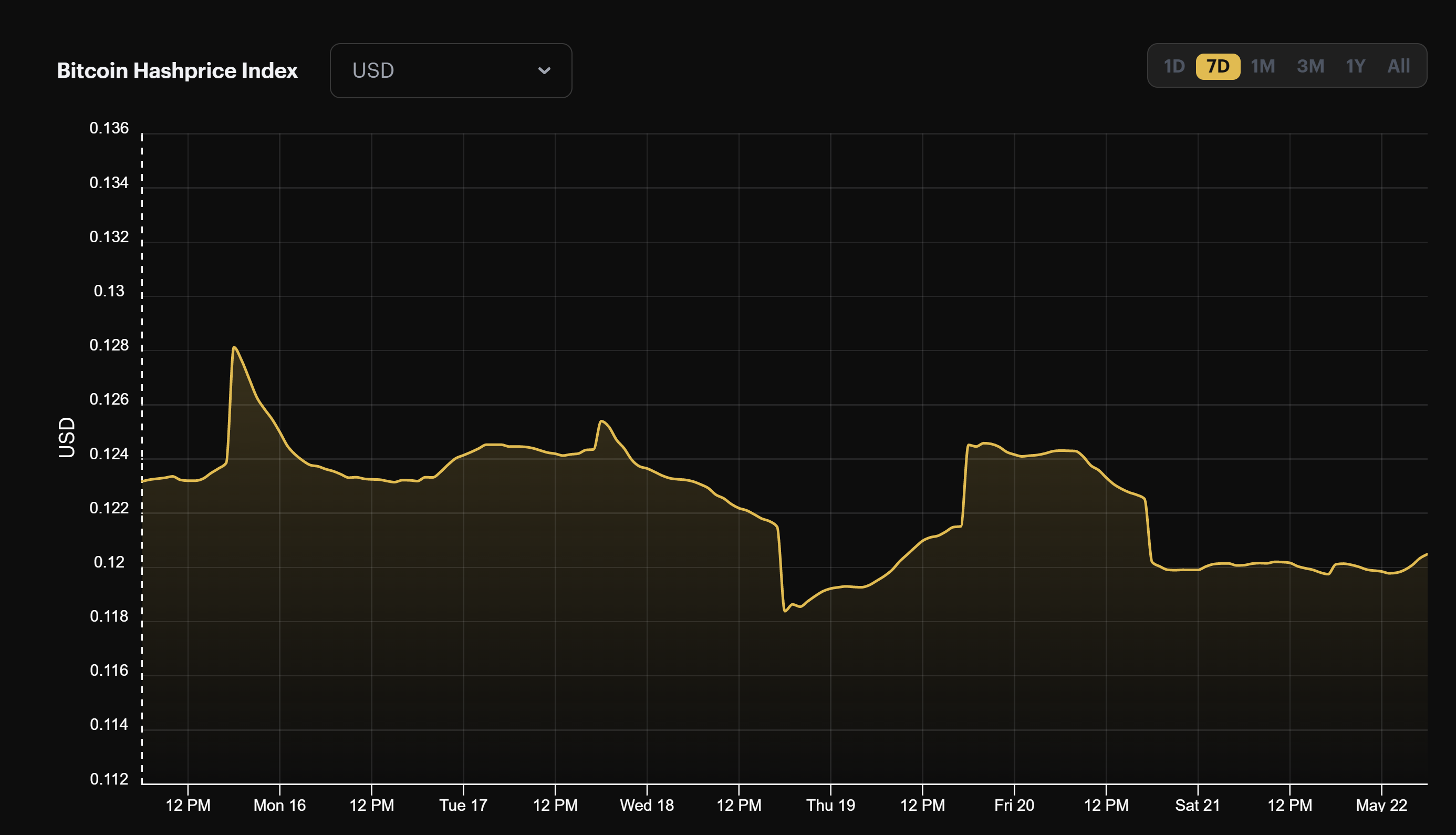Click the Fri 20 date label
Screen dimensions: 1456x835
tap(1014, 805)
